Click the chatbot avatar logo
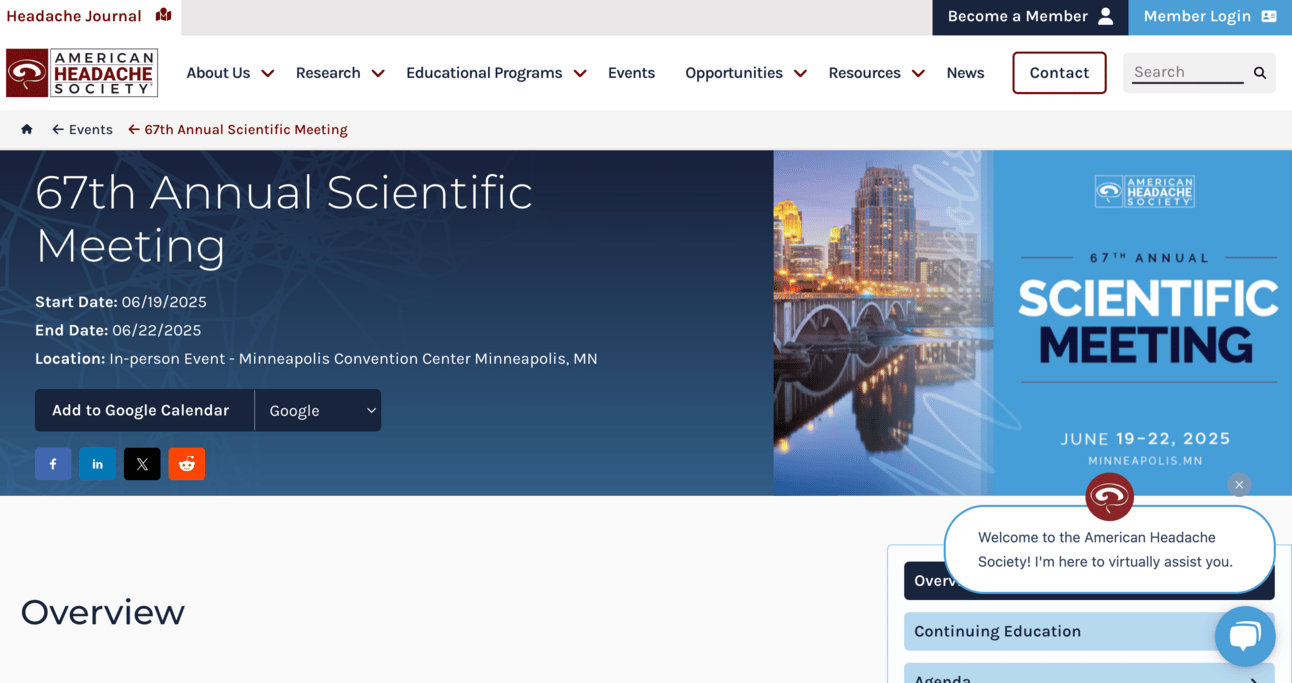Screen dimensions: 1292x683 [1109, 497]
